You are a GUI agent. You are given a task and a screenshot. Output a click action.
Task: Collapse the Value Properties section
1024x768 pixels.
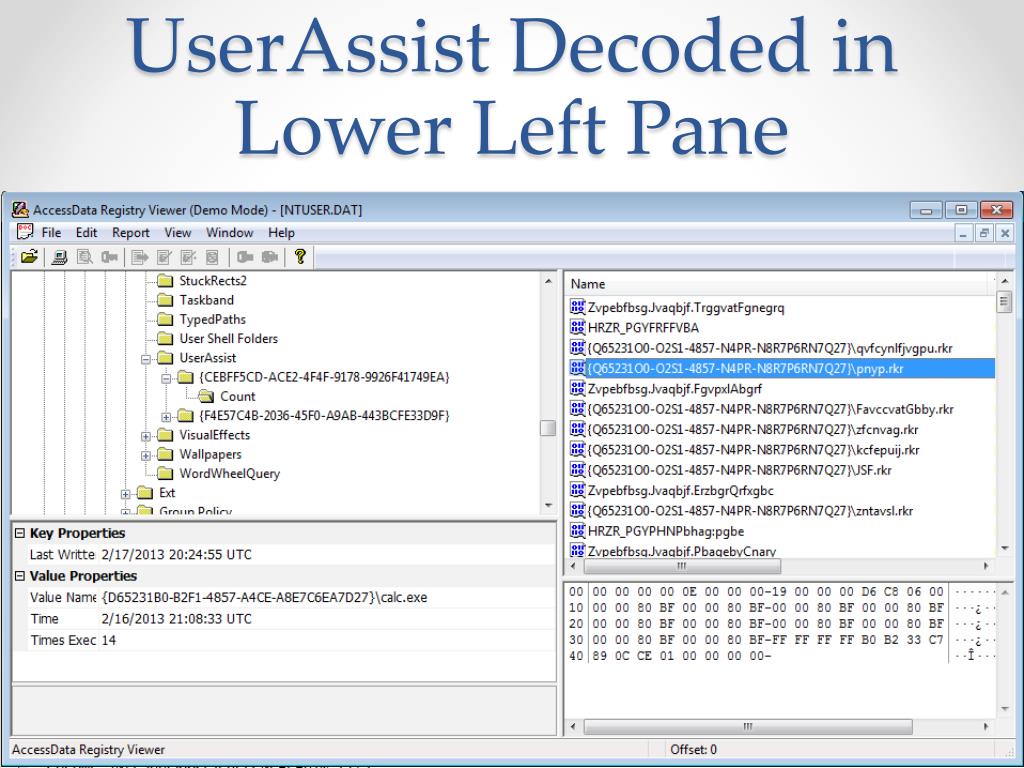click(20, 576)
